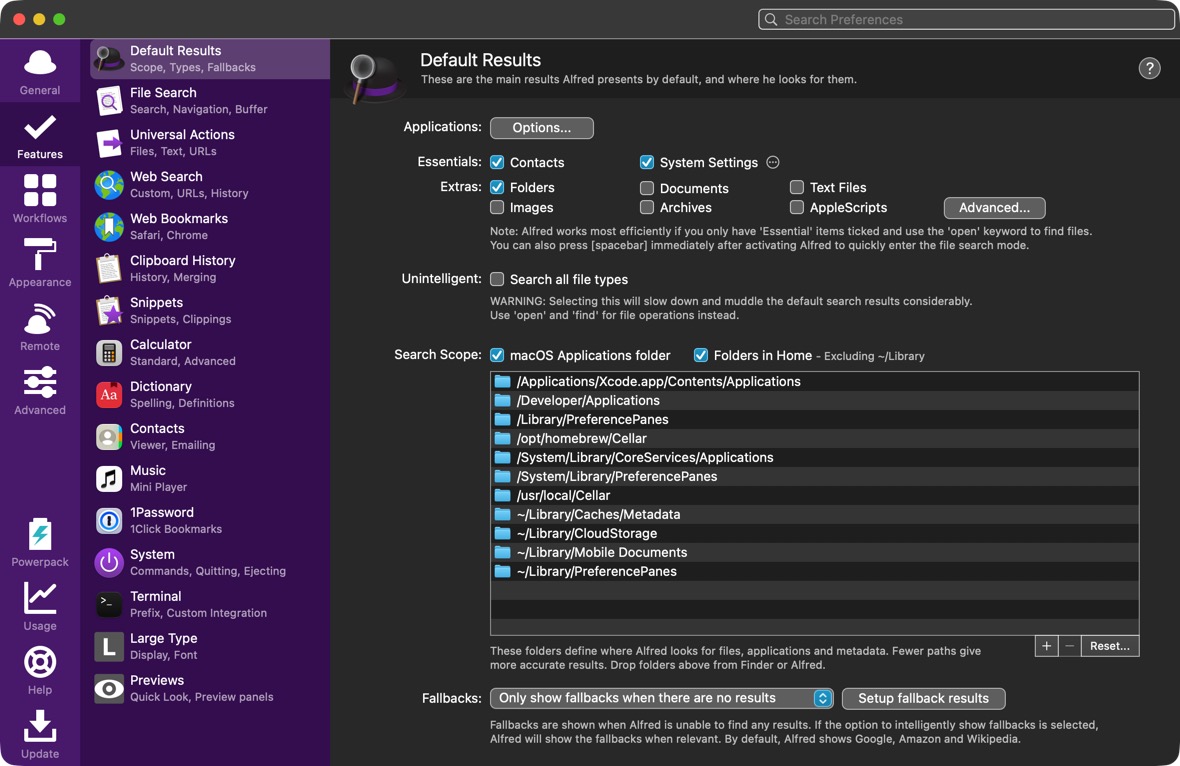Screen dimensions: 1180x766
Task: Open Applications Options button
Action: 542,128
